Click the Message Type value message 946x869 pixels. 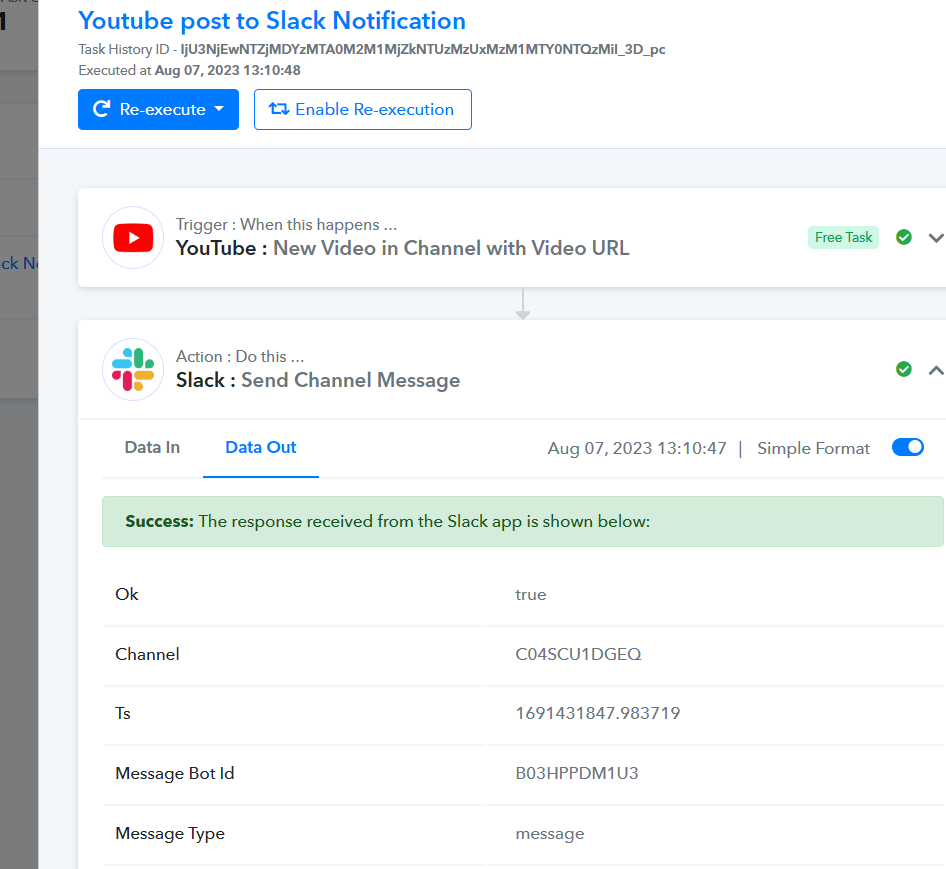pyautogui.click(x=550, y=834)
